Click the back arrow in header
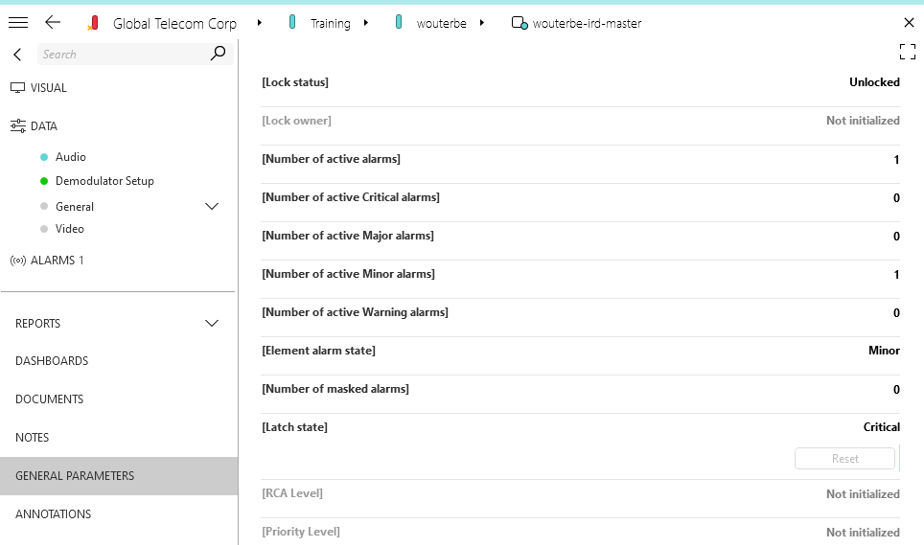 coord(53,22)
